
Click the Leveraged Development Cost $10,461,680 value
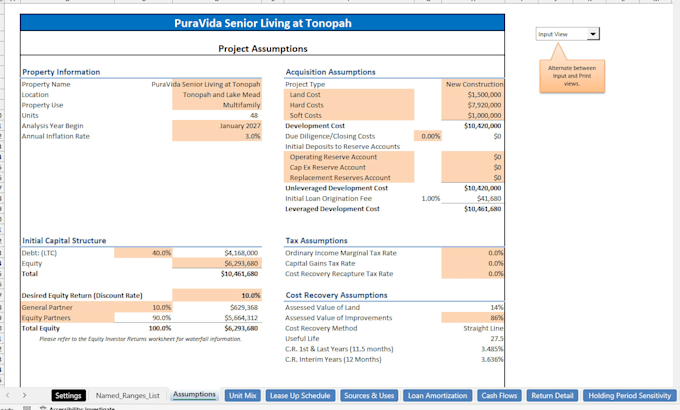click(482, 209)
